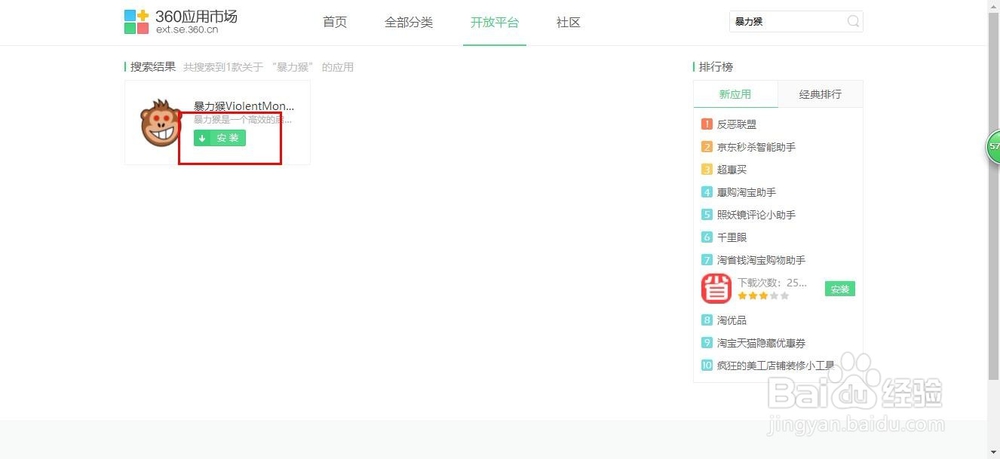Image resolution: width=1000 pixels, height=459 pixels.
Task: Open the 首页 nav tab
Action: 335,22
